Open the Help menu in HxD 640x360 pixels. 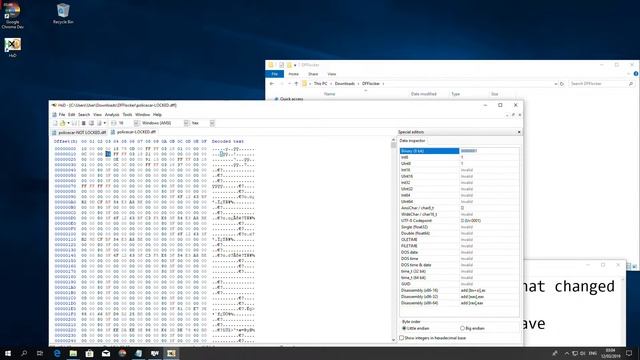[x=157, y=115]
